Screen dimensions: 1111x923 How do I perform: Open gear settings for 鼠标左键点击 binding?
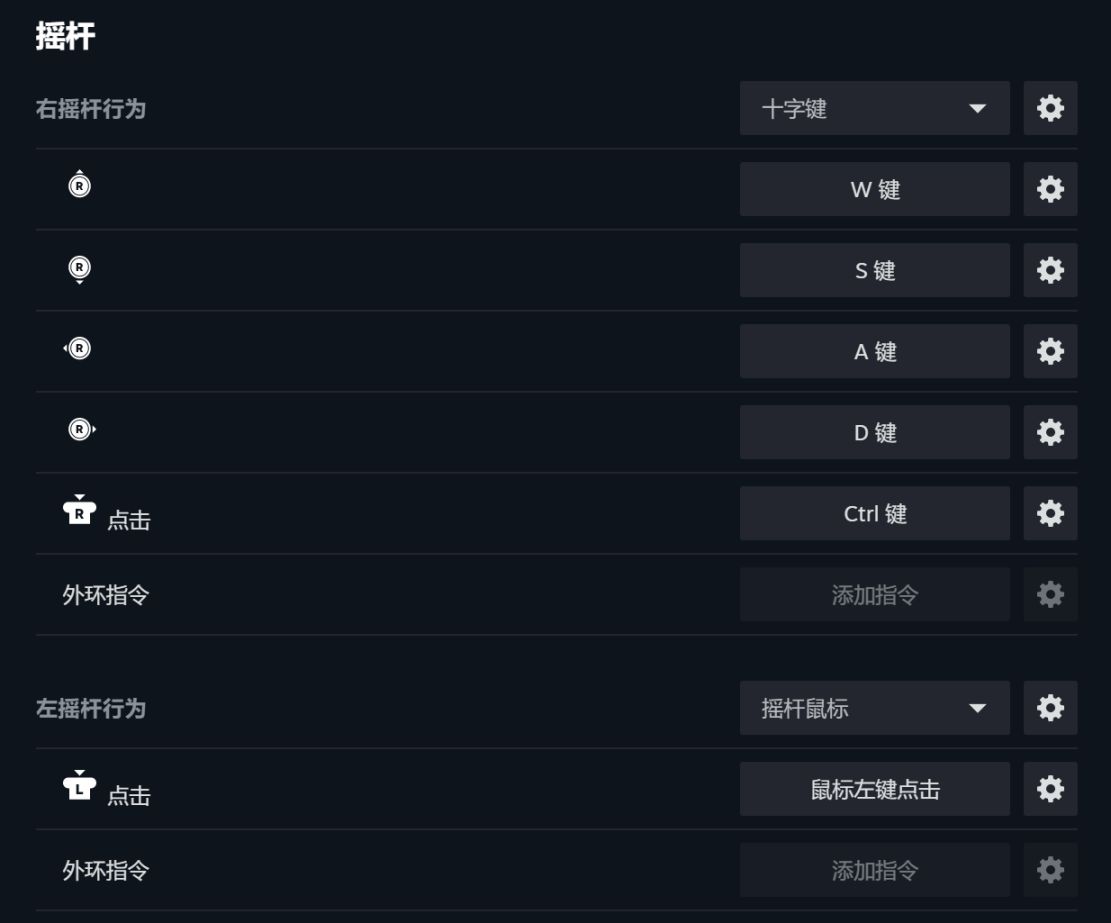(1050, 789)
